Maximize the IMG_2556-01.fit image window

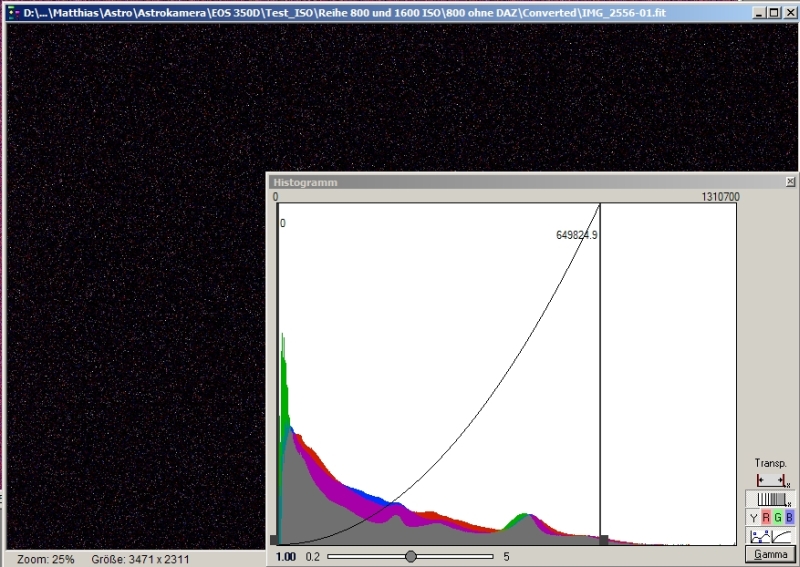(774, 13)
